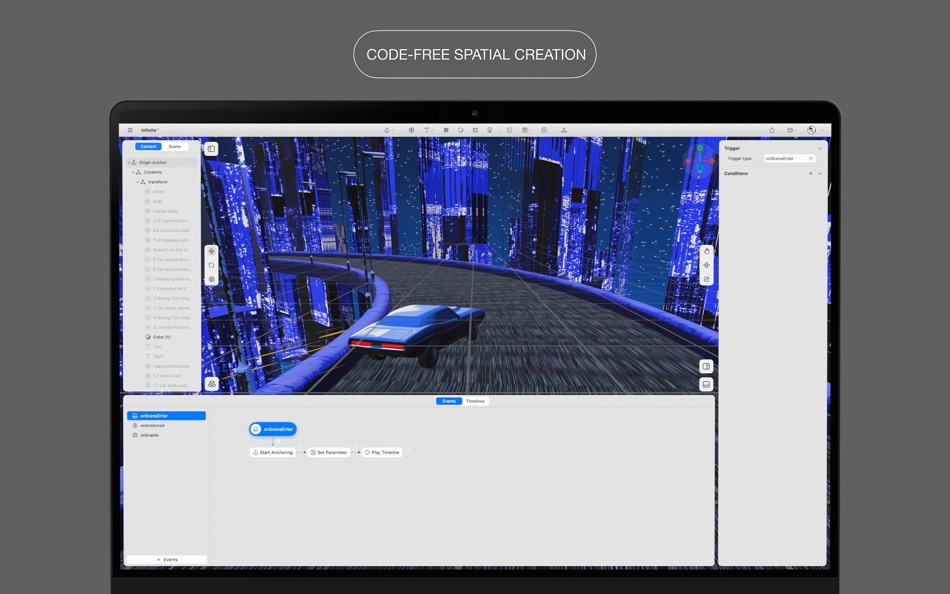Select the rotate gizmo icon beside the viewport
Screen dimensions: 950x594
click(x=211, y=266)
